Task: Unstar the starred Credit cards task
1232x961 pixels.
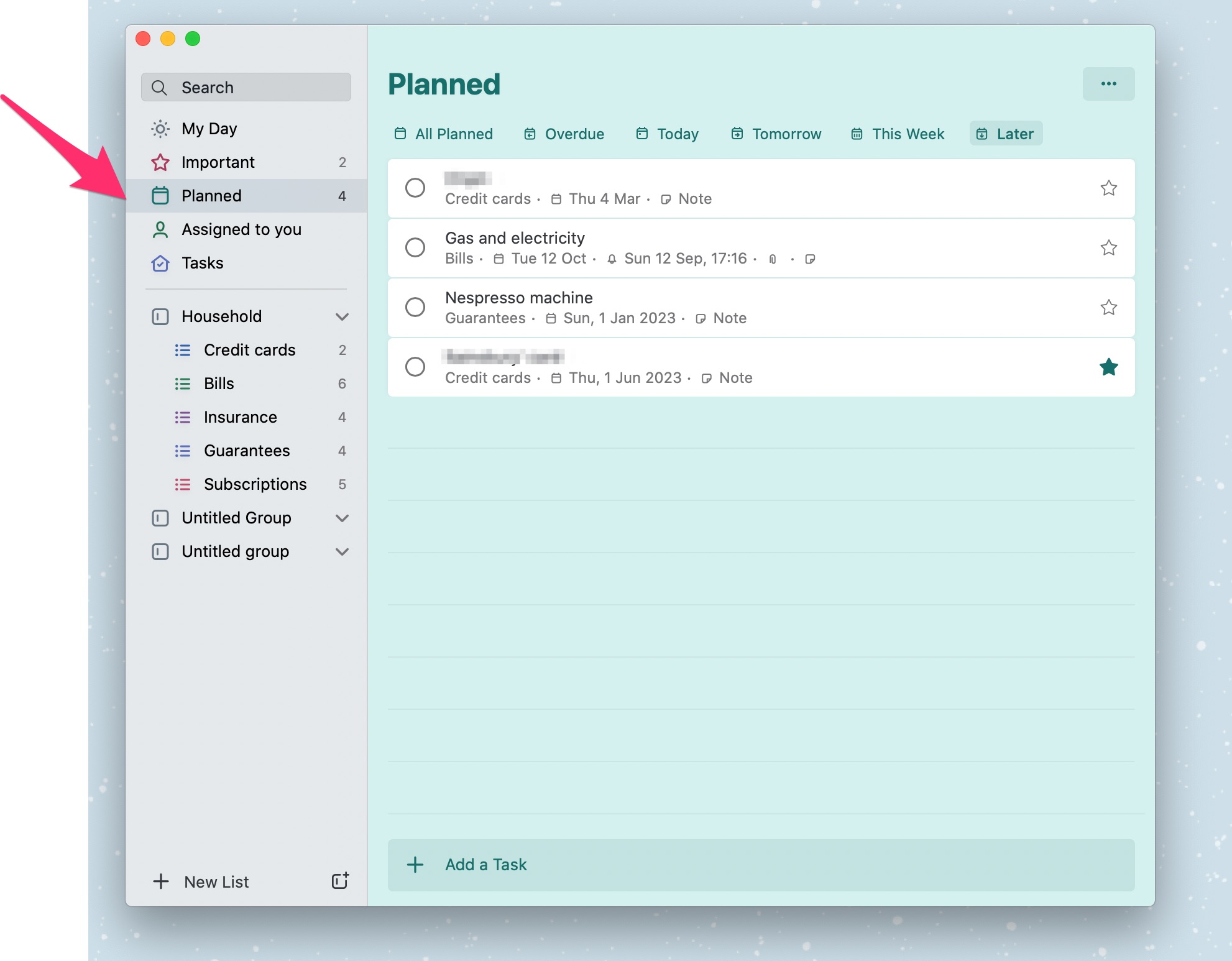Action: [x=1108, y=367]
